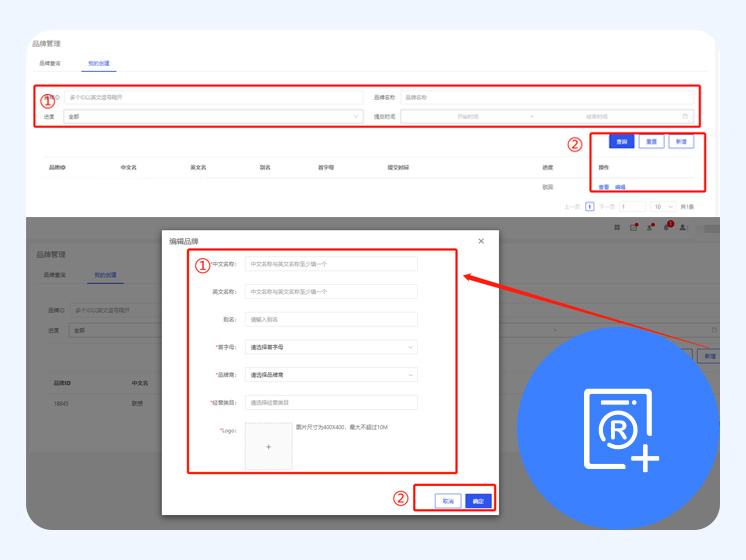Click the 编辑 link in 操作 column
The height and width of the screenshot is (560, 746).
pyautogui.click(x=620, y=187)
